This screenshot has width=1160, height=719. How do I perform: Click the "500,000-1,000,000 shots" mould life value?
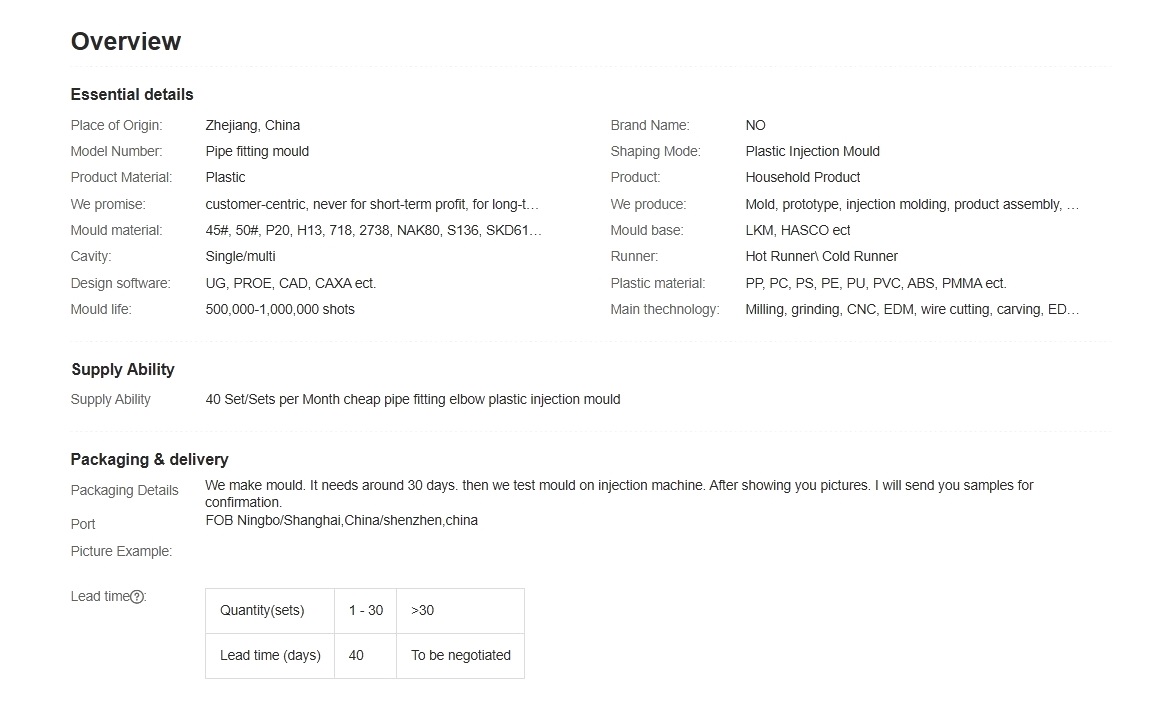click(x=280, y=309)
